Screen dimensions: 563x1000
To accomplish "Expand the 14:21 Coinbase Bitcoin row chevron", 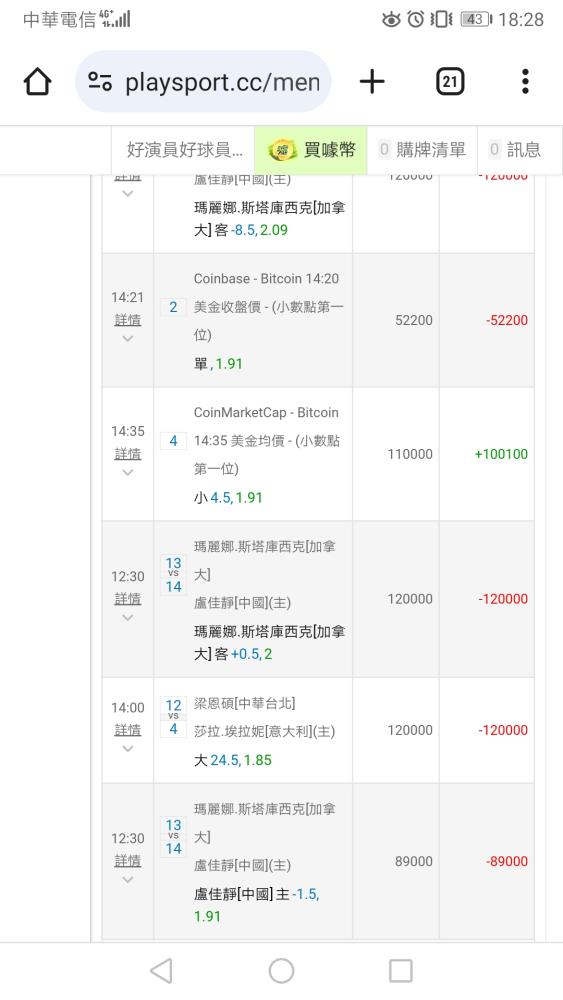I will pyautogui.click(x=128, y=339).
